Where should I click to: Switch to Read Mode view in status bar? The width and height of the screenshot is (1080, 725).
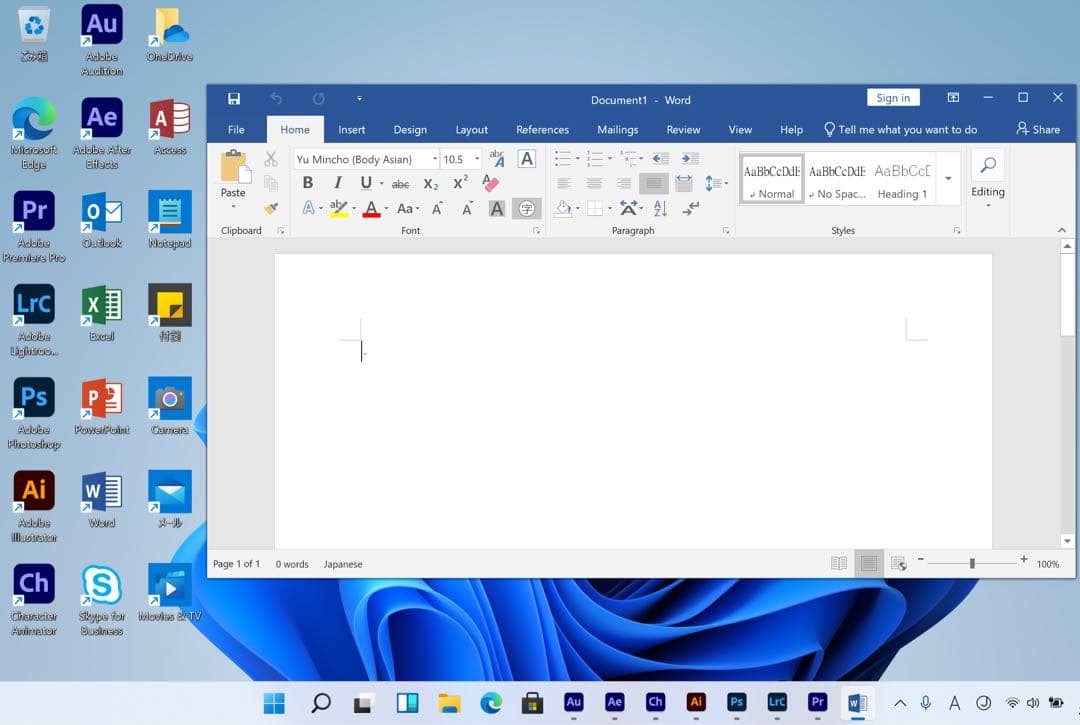(839, 564)
